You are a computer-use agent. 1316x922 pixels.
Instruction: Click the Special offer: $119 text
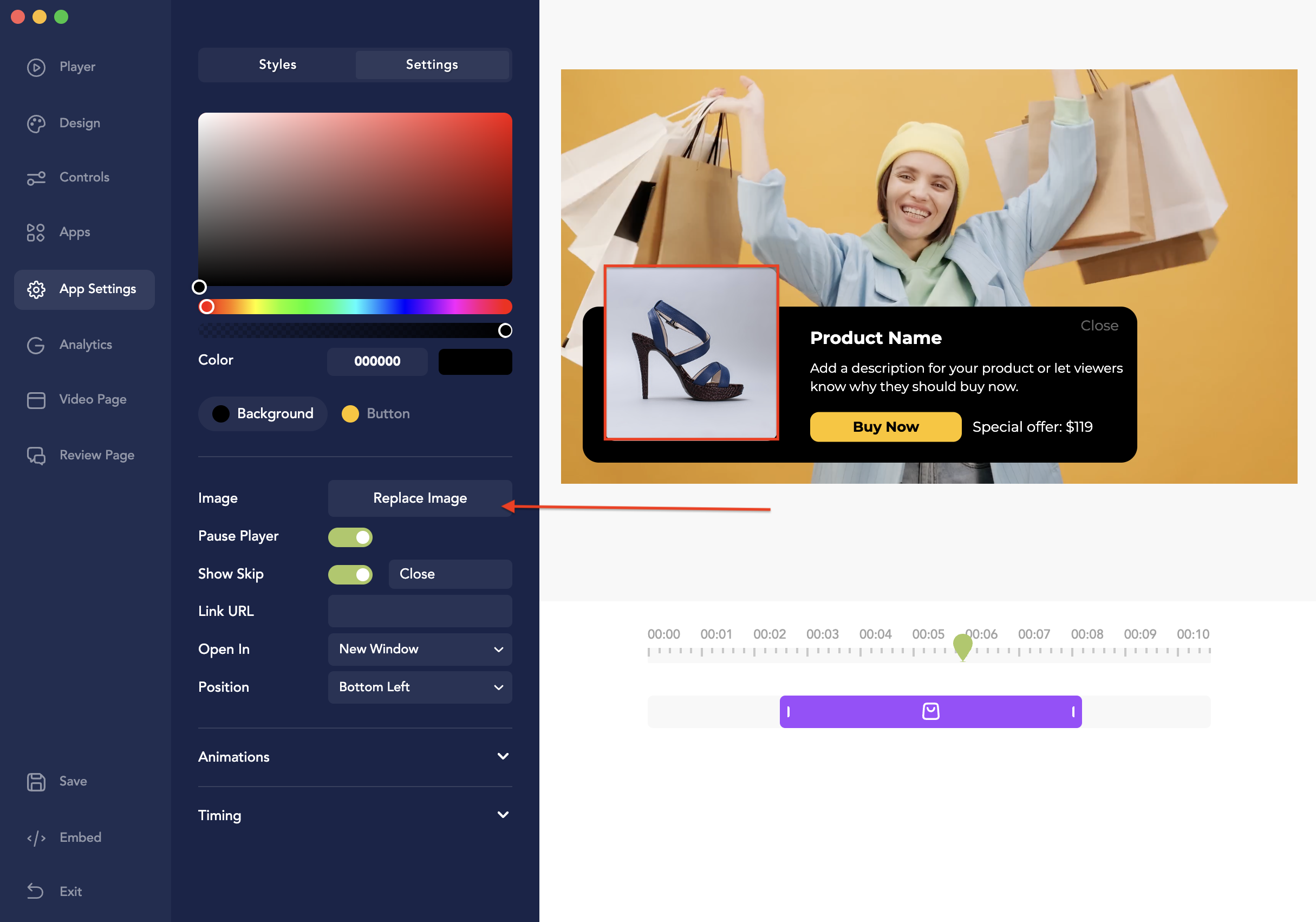click(1032, 426)
